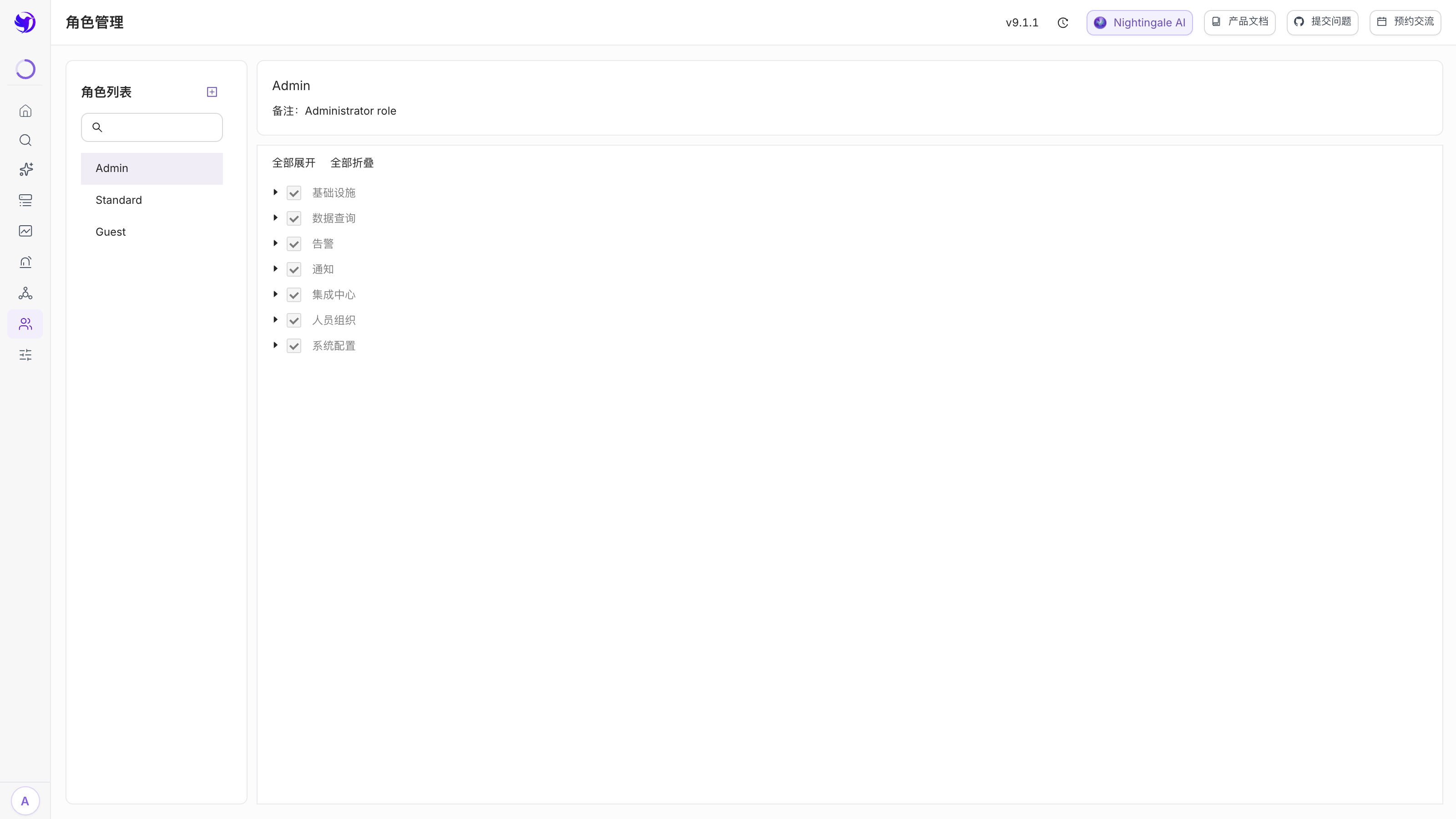Expand the 基础设施 tree node

[275, 192]
